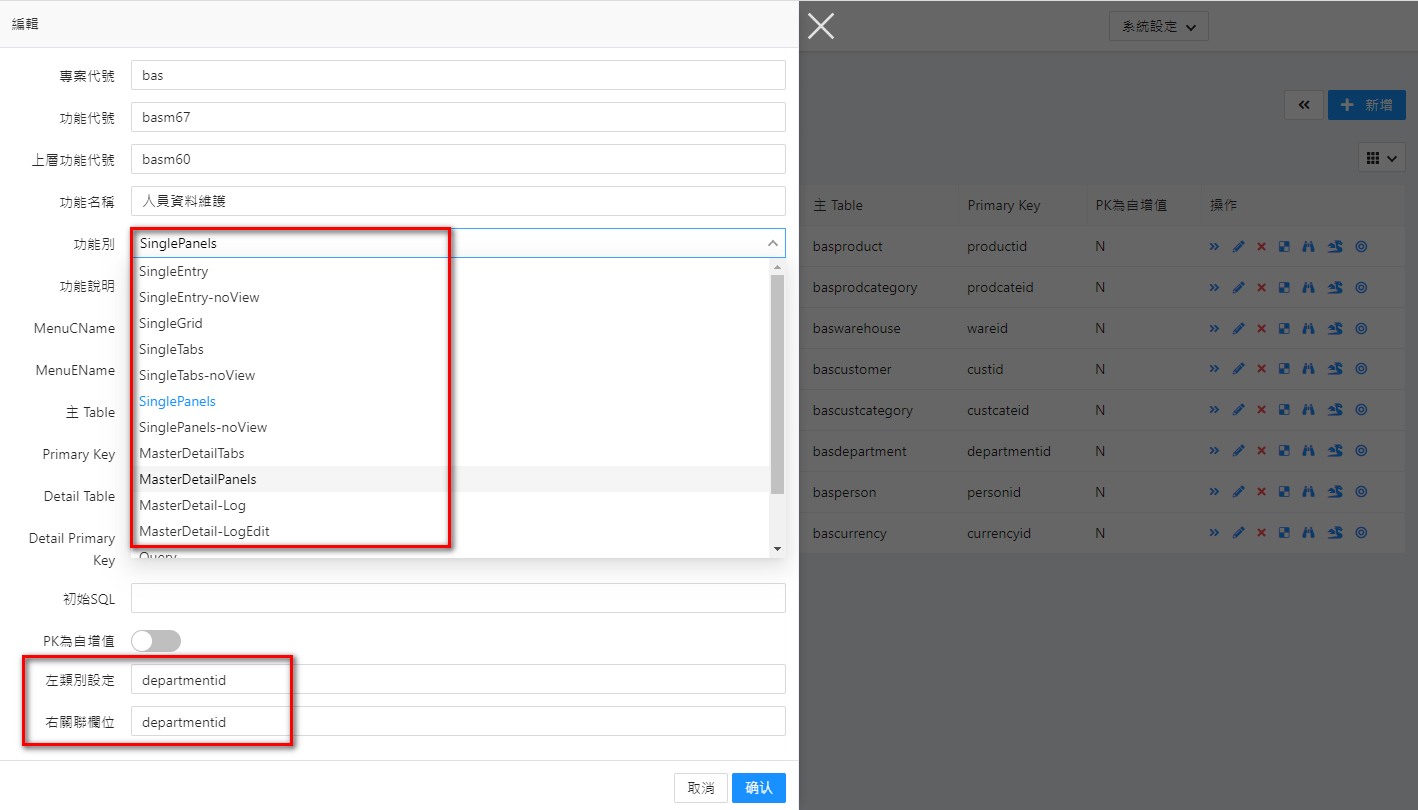Screen dimensions: 1418x810
Task: Click the 取消 cancel button
Action: (700, 788)
